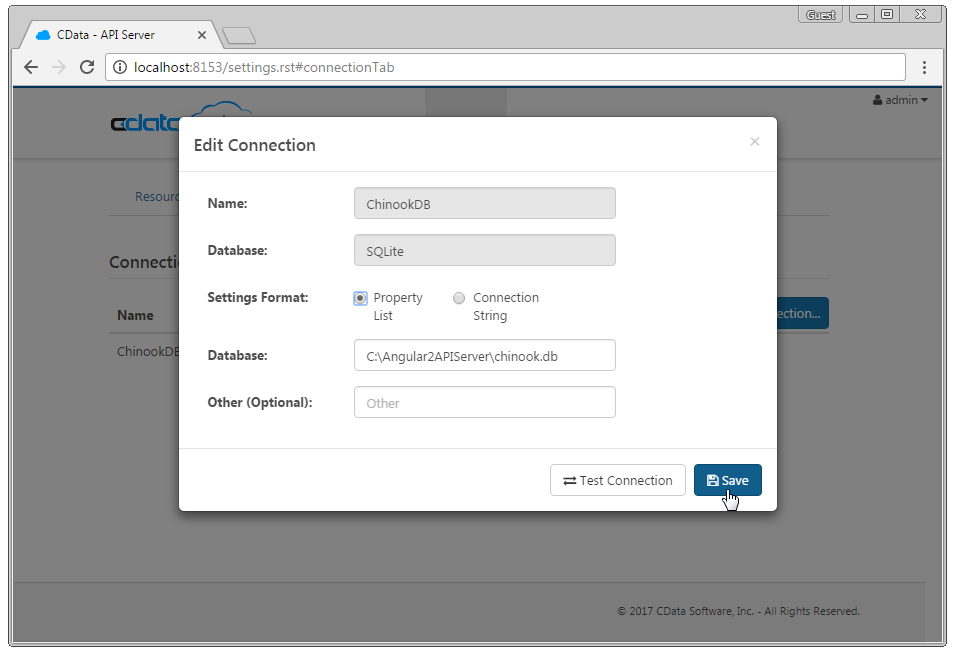Select the Property List radio option
Screen dimensions: 955x654
tap(360, 298)
